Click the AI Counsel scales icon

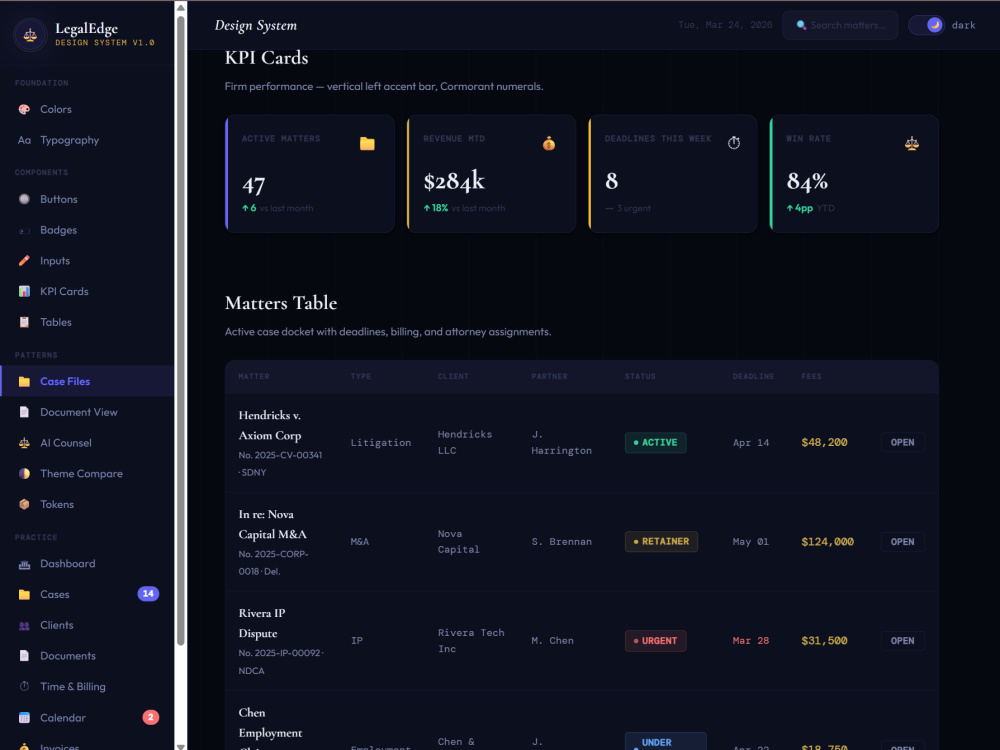pos(24,443)
